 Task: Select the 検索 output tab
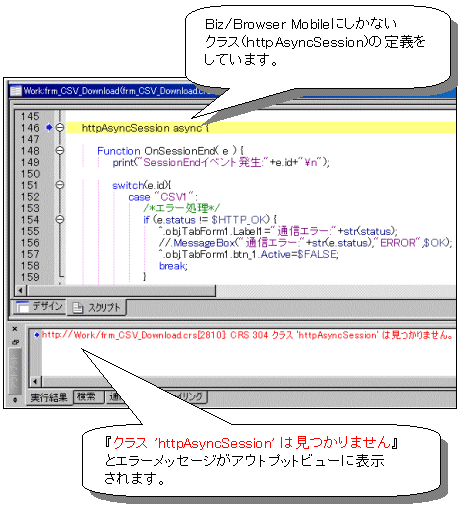coord(86,397)
